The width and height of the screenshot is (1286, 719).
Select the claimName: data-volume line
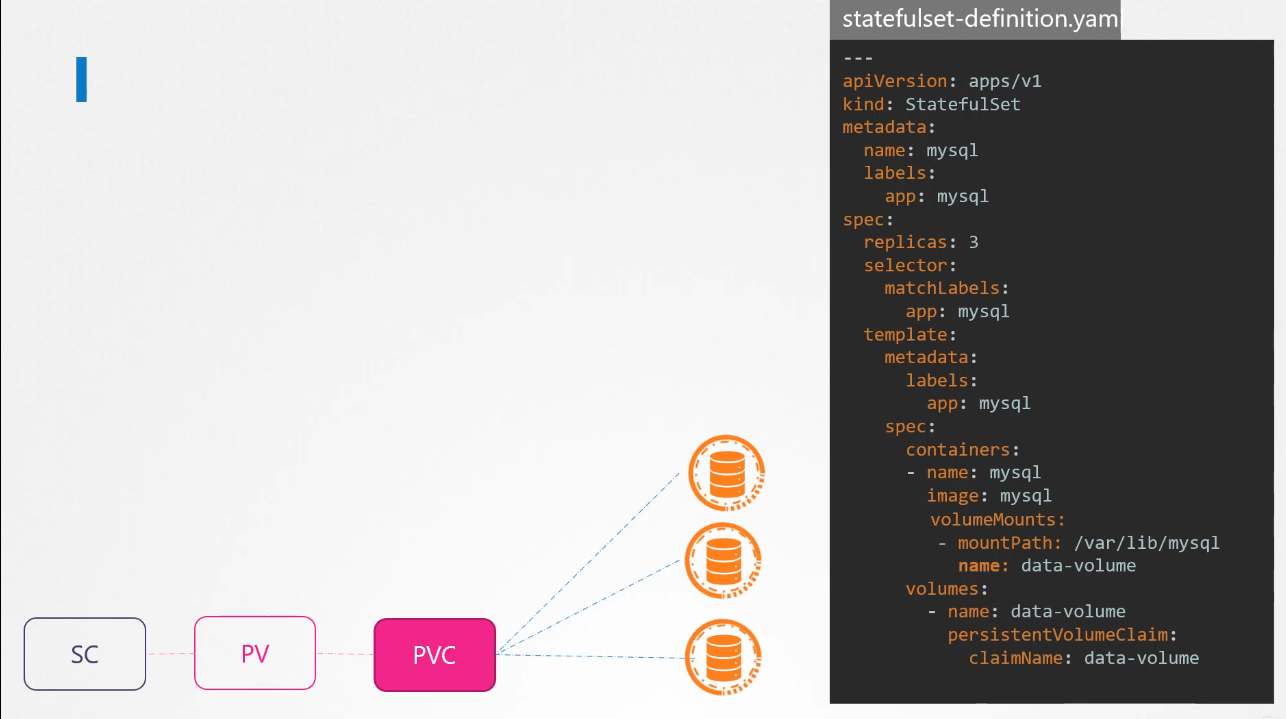pyautogui.click(x=1083, y=657)
